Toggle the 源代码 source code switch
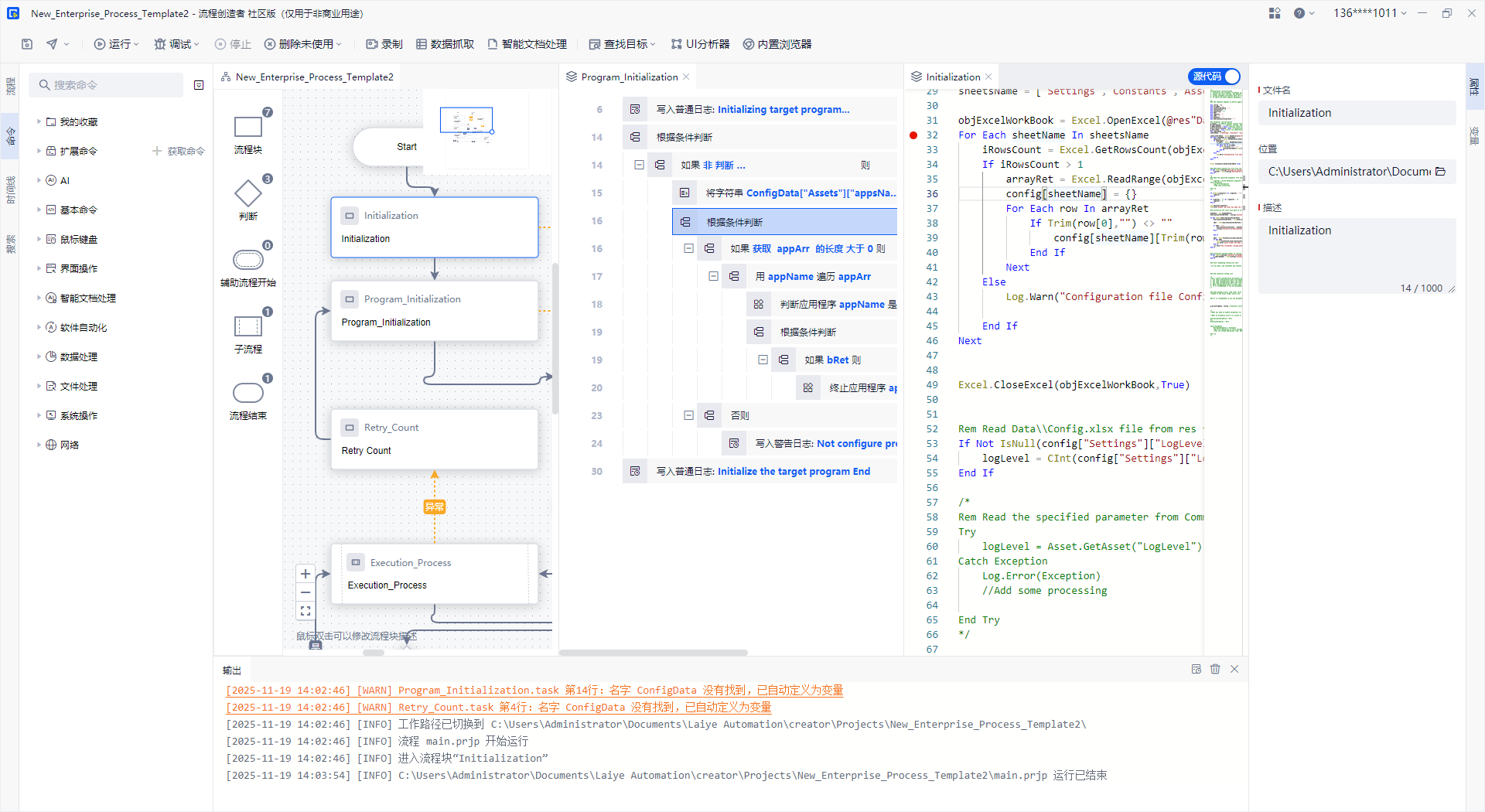 point(1214,77)
